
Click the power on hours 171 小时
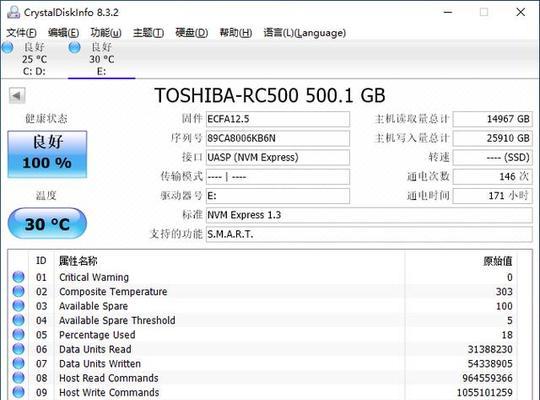(492, 196)
